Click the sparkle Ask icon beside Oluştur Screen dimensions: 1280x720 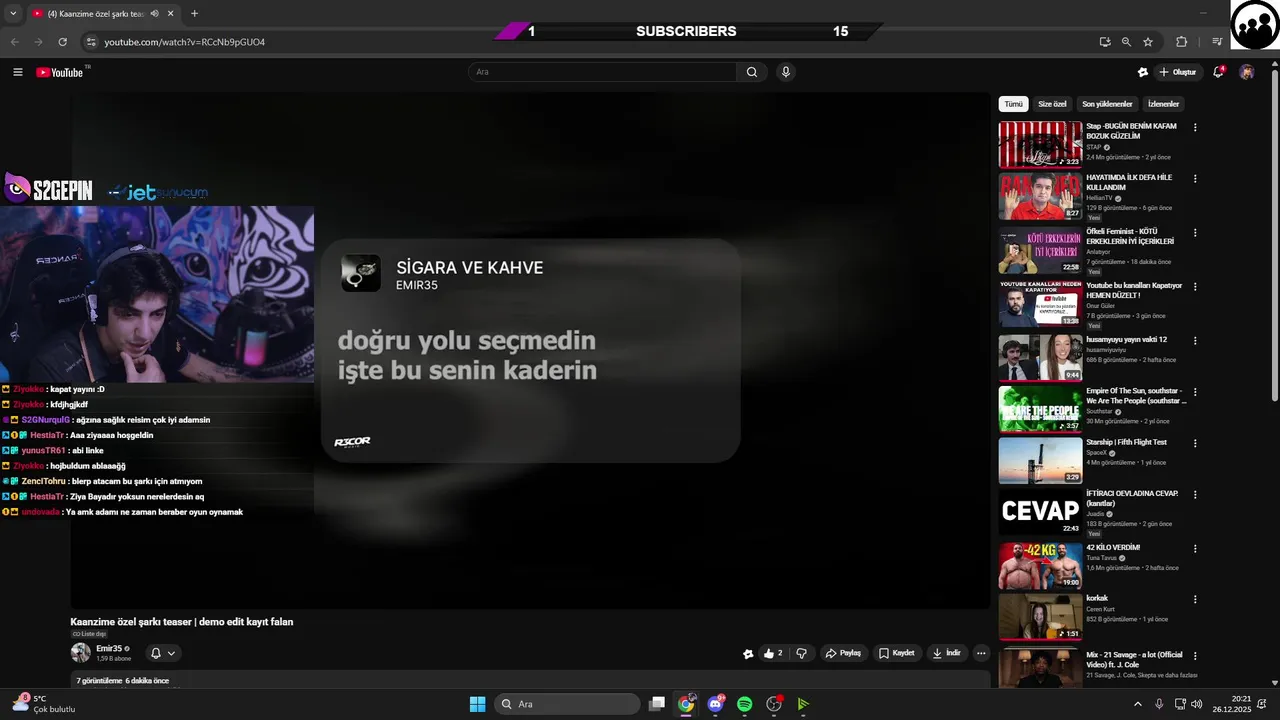(x=1143, y=72)
